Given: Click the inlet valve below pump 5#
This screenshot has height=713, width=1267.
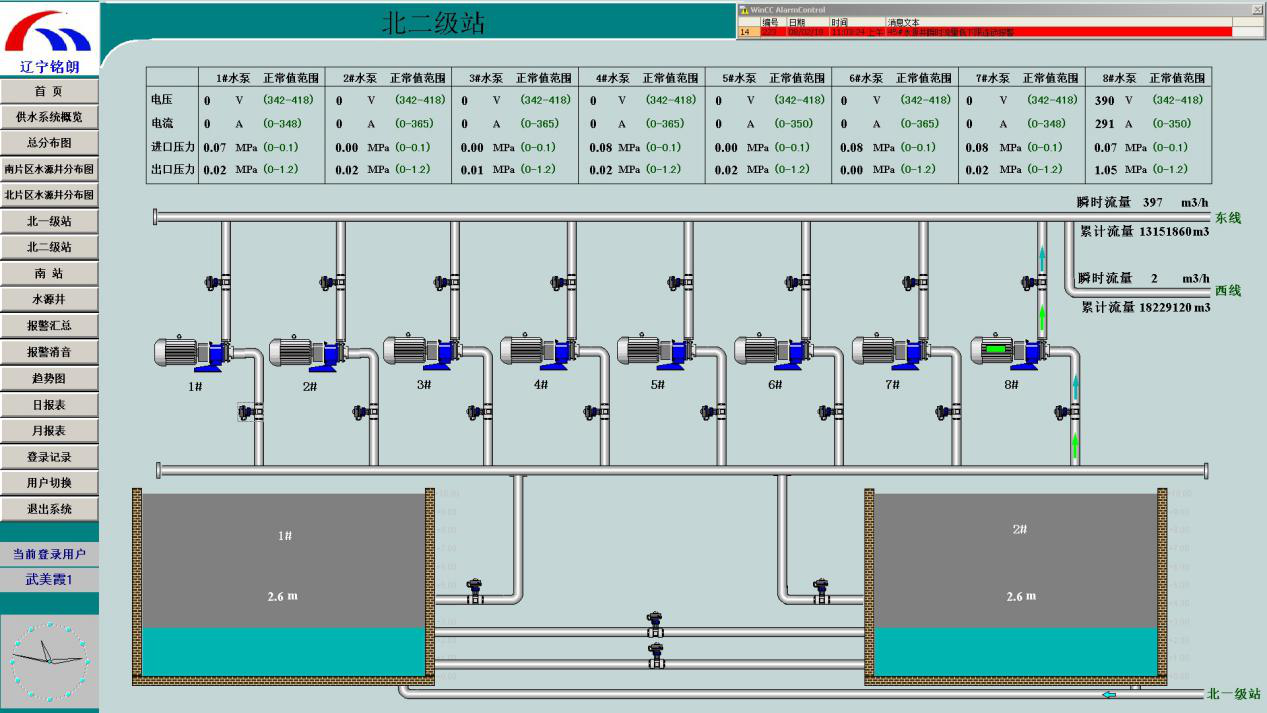Looking at the screenshot, I should tap(712, 411).
